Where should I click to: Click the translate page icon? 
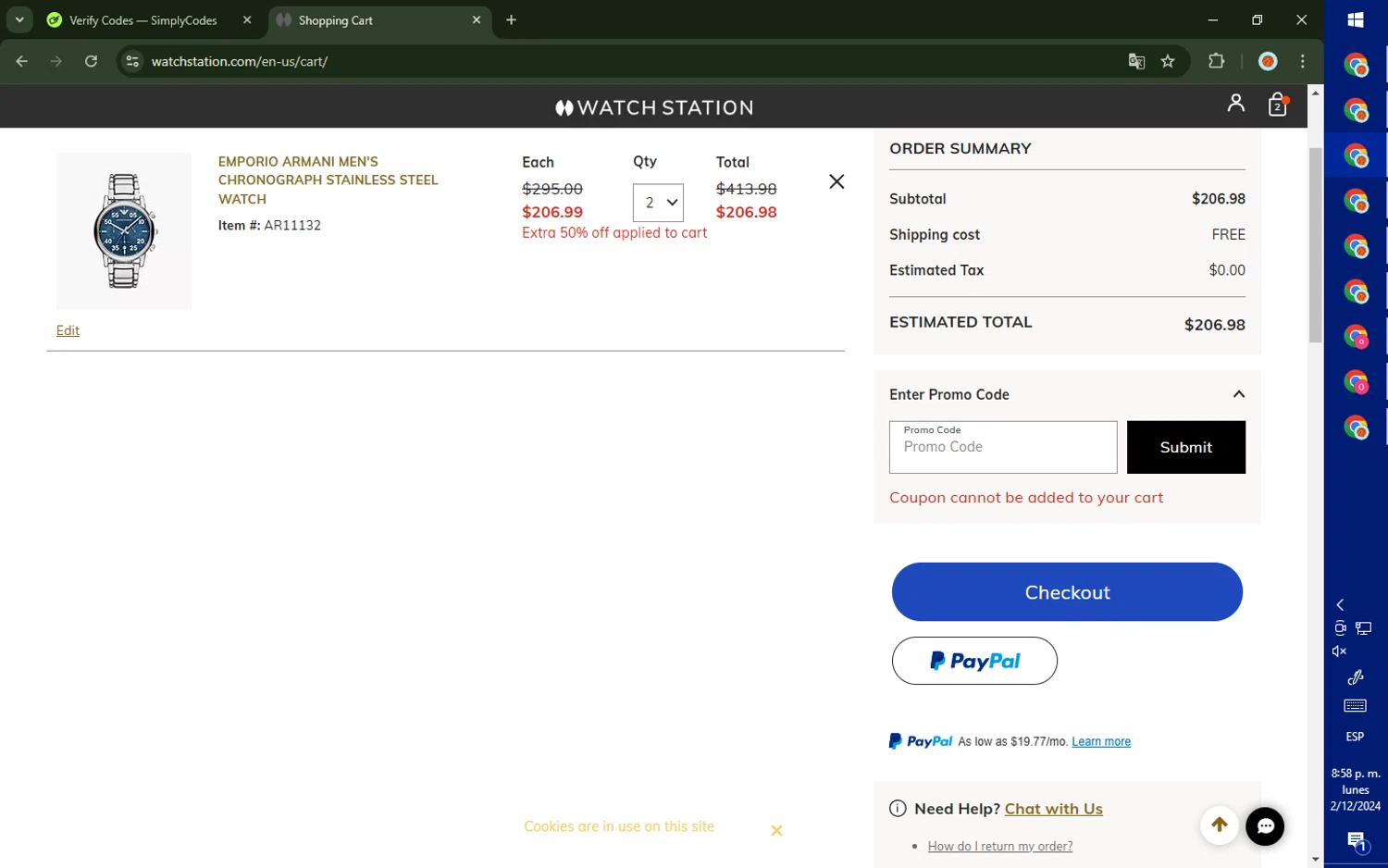1136,61
